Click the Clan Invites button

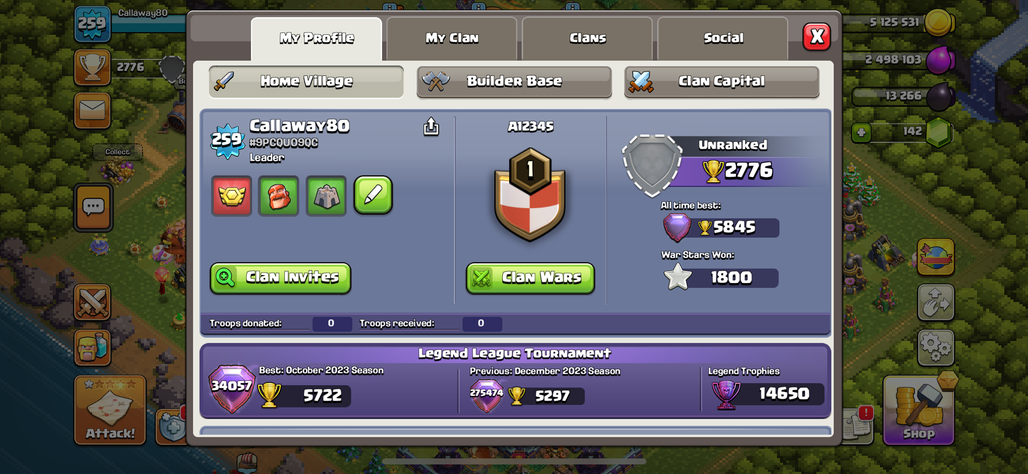[x=281, y=278]
